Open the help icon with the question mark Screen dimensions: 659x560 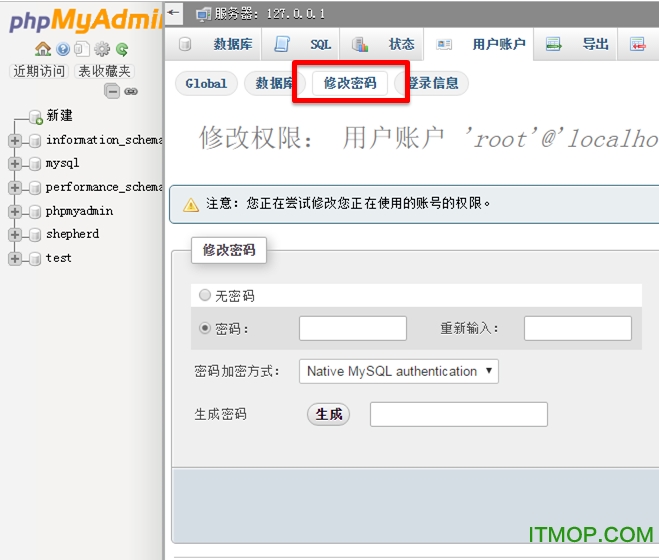tap(63, 49)
